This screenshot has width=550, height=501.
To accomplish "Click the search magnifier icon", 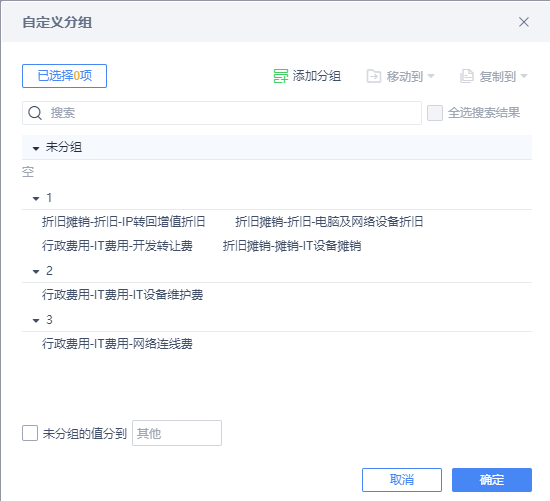I will 35,113.
